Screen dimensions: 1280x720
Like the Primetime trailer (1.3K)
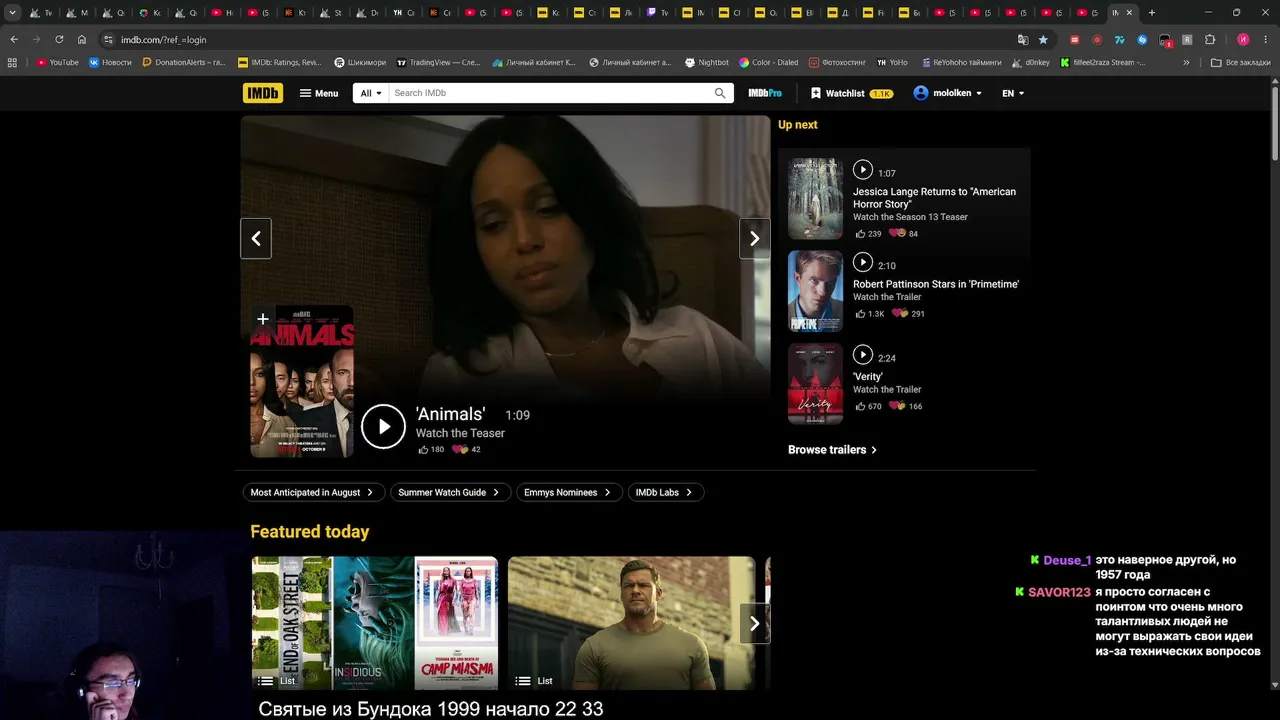(870, 314)
